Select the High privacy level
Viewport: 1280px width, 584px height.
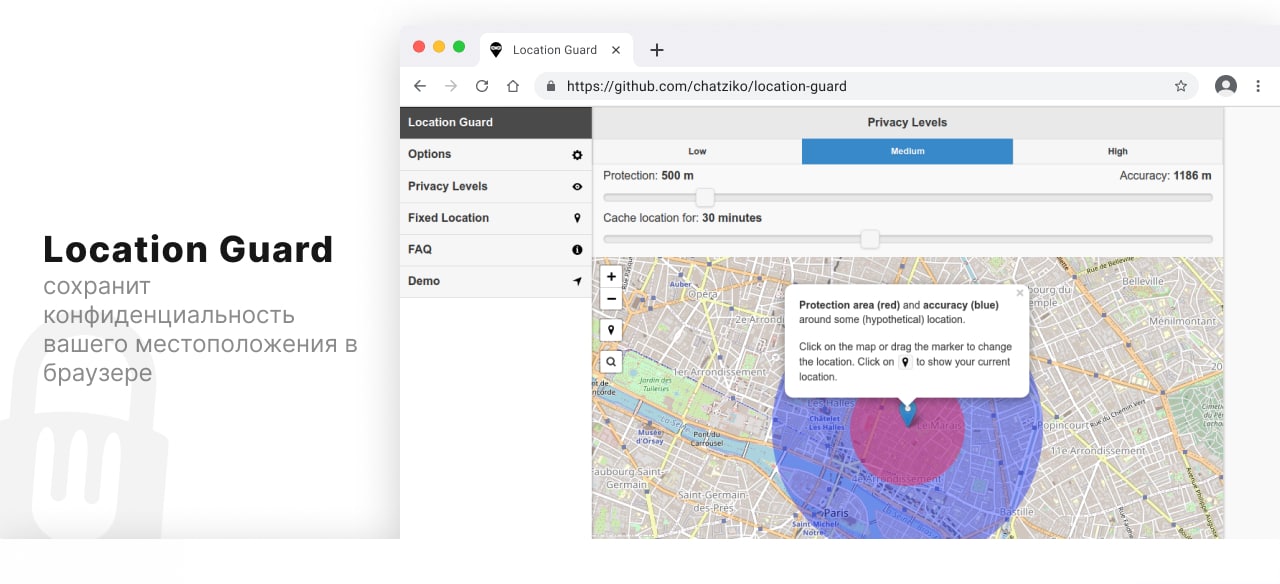click(x=1117, y=151)
